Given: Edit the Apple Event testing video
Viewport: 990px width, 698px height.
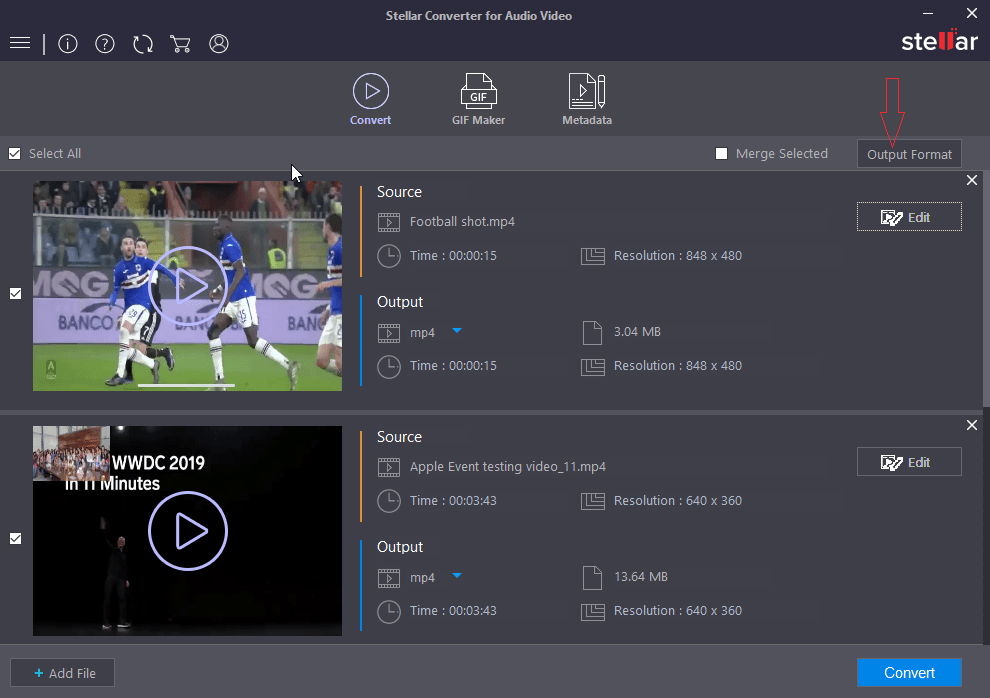Looking at the screenshot, I should pyautogui.click(x=909, y=462).
